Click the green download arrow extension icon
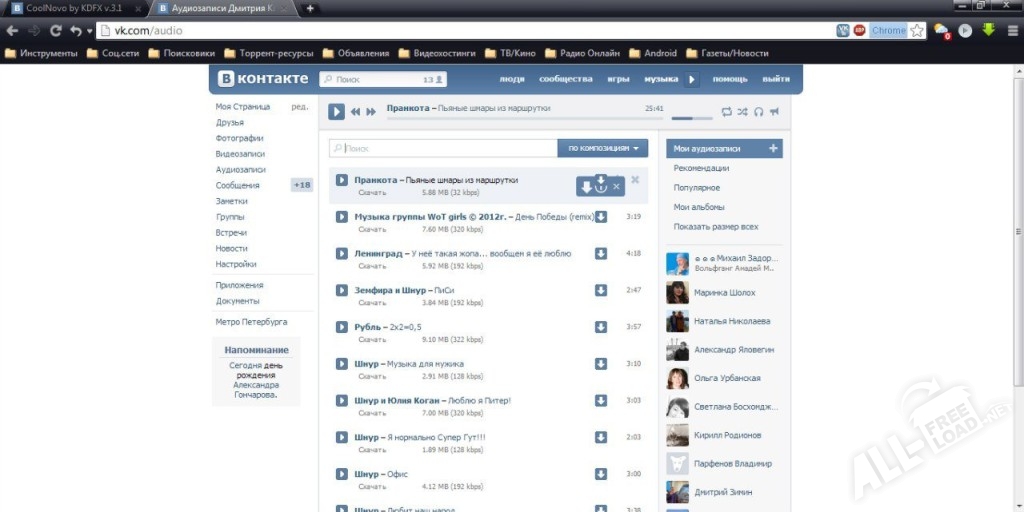 click(988, 30)
